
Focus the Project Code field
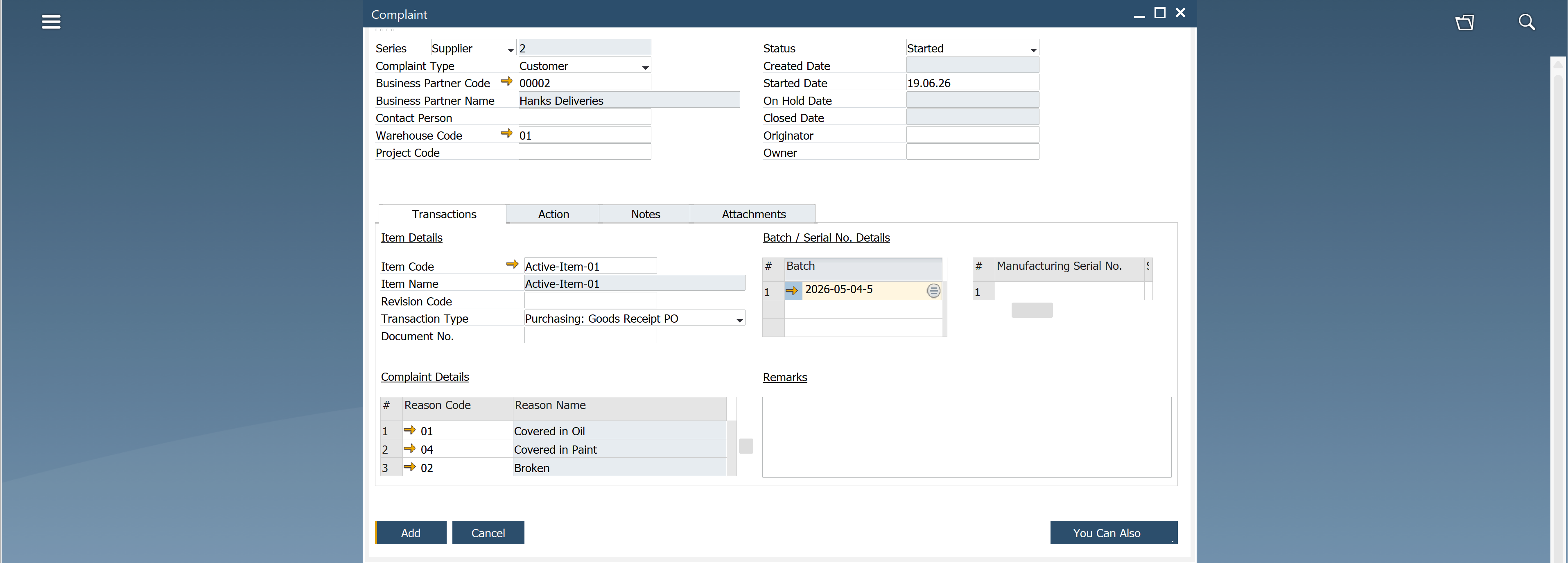[584, 151]
